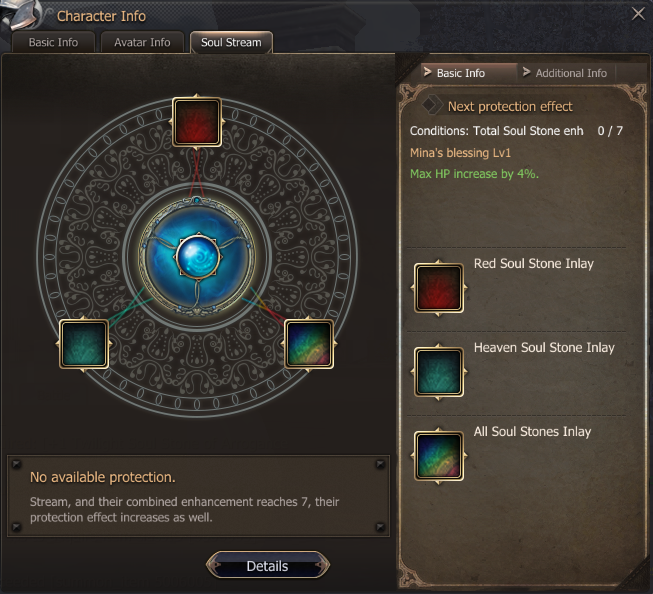Image resolution: width=653 pixels, height=594 pixels.
Task: Close the Character Info window
Action: coord(638,14)
